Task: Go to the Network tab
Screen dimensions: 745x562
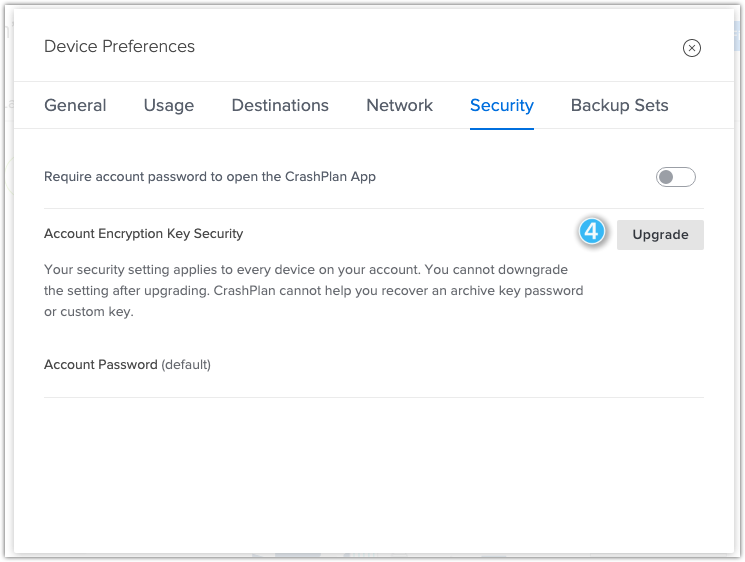Action: click(399, 105)
